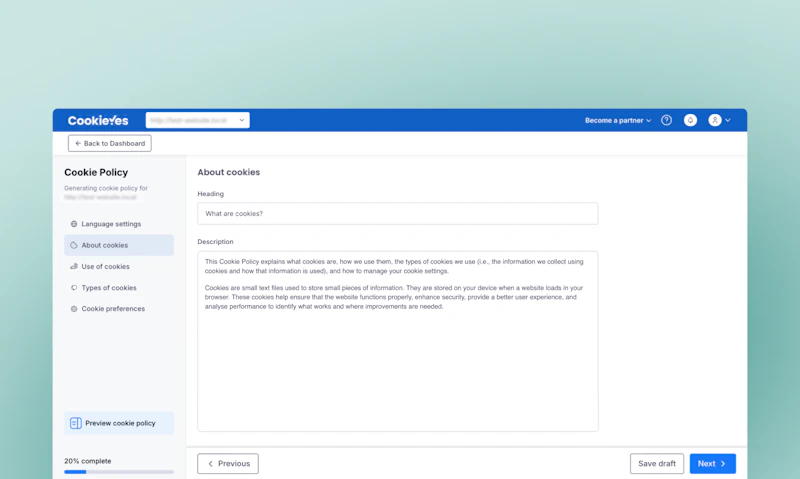Open Use of cookies section

tap(119, 266)
